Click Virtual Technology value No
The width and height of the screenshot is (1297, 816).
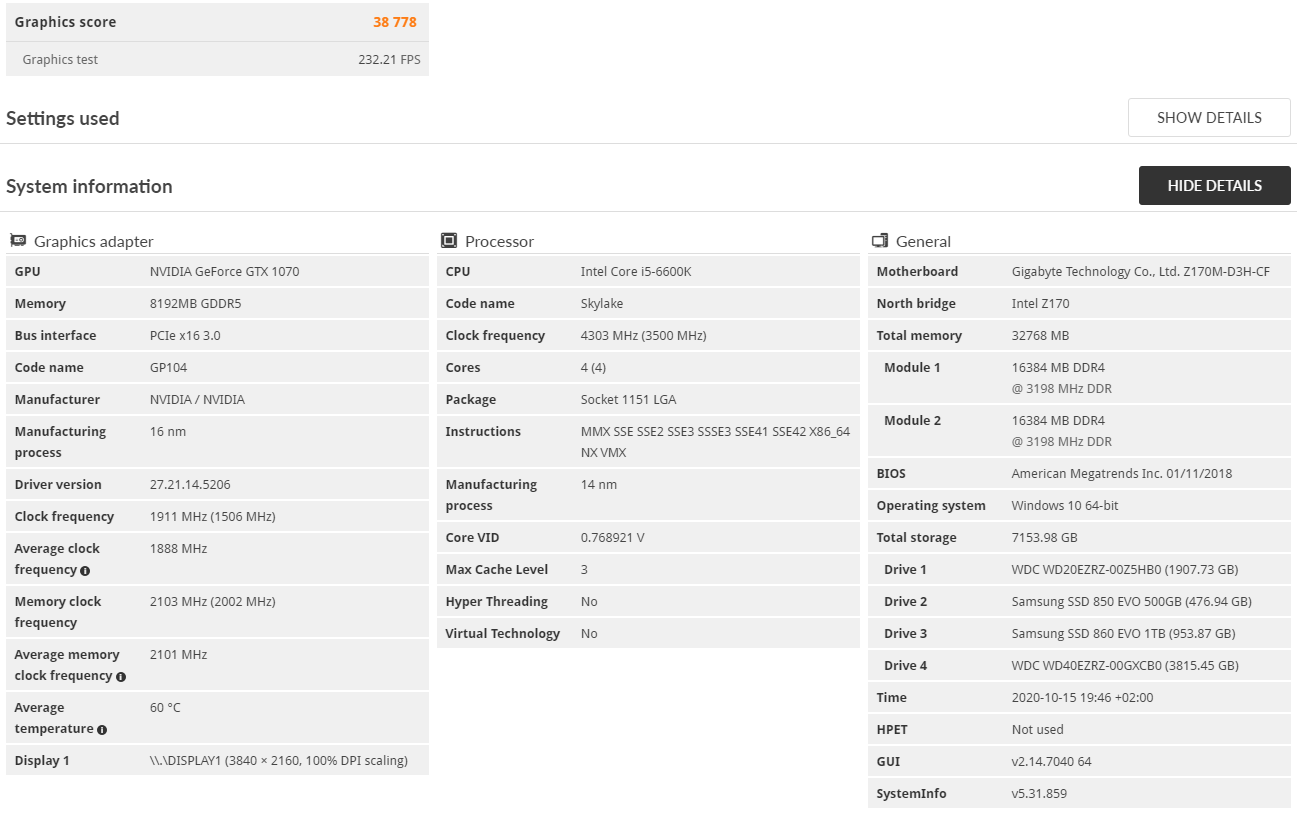tap(589, 633)
